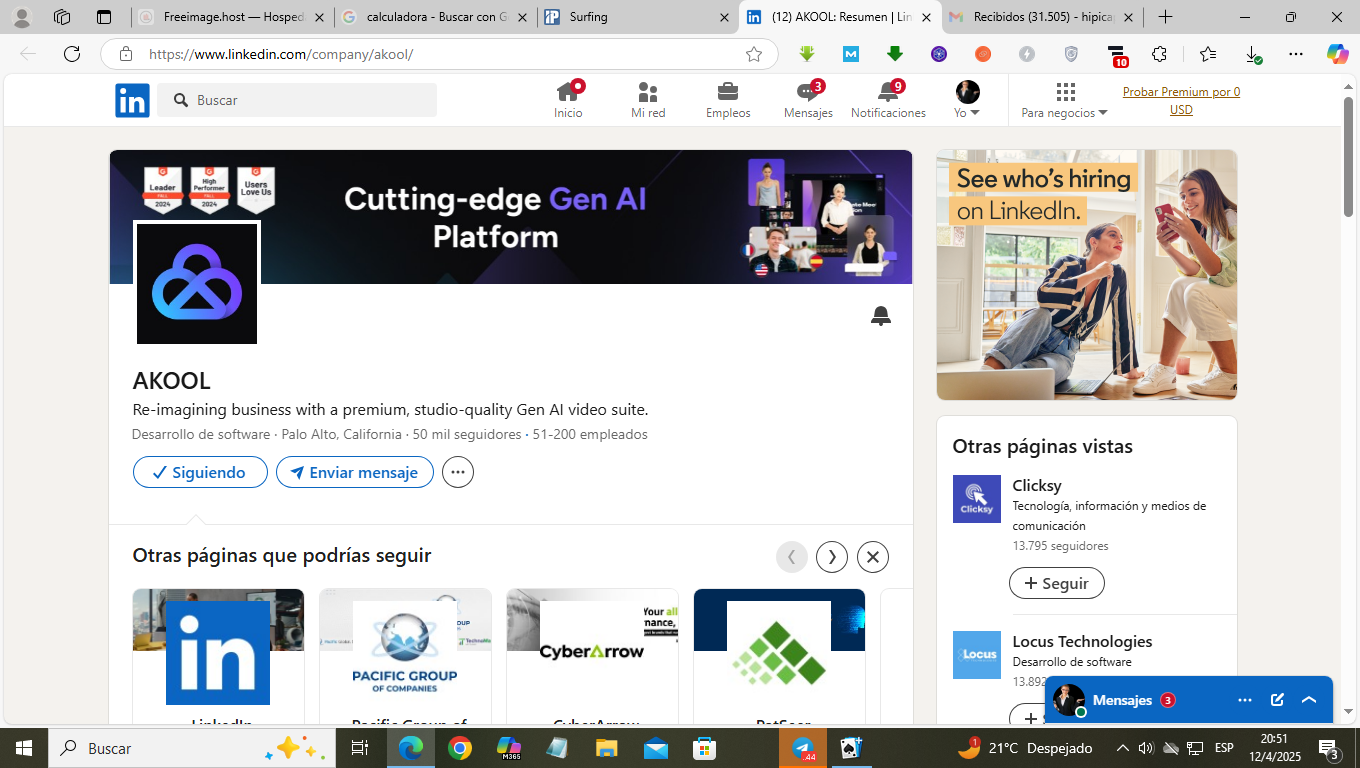Reload the page with the refresh button
This screenshot has height=768, width=1360.
(x=72, y=54)
